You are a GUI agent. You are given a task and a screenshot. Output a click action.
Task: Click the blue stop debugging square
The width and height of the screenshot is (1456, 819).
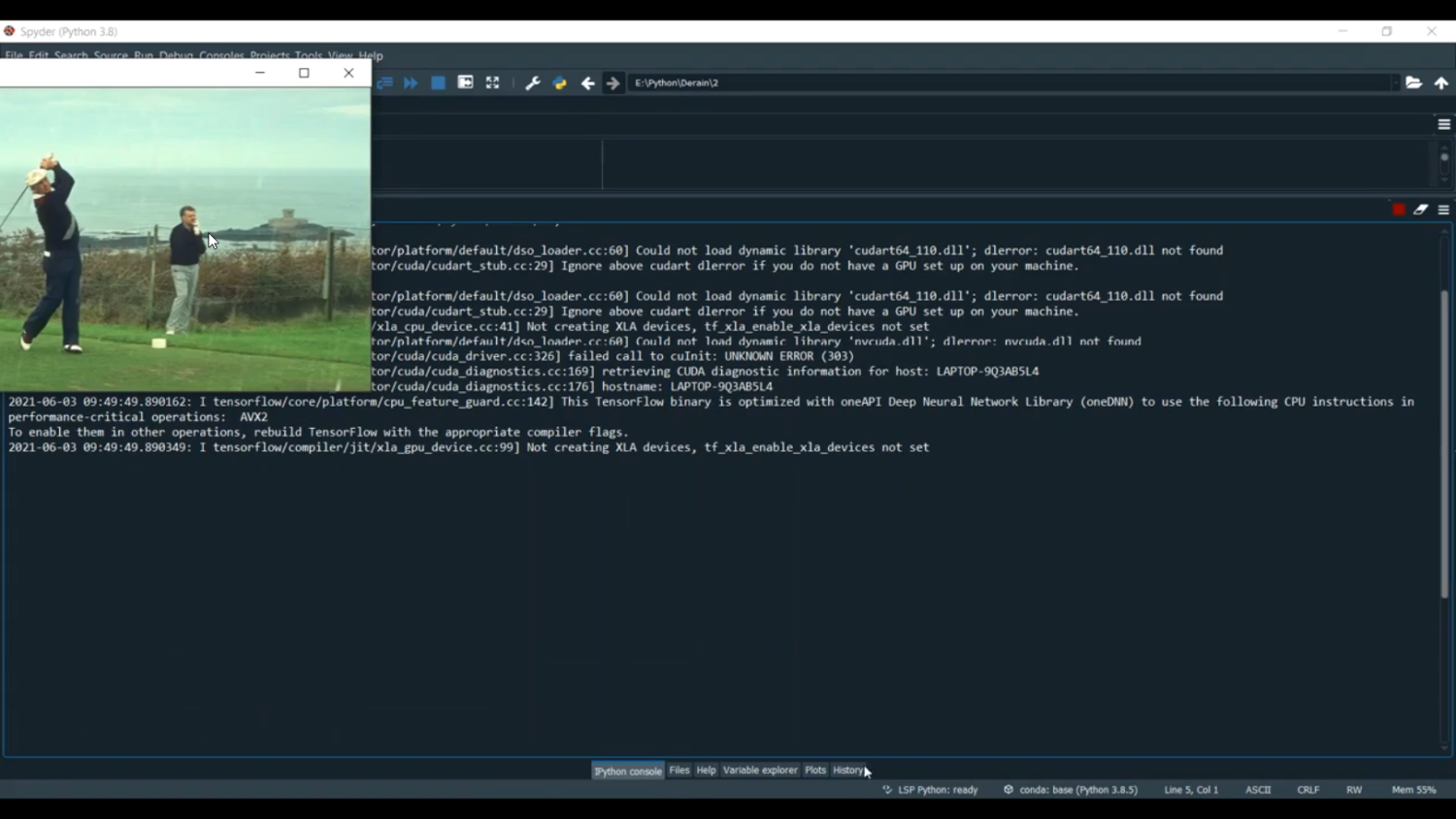pyautogui.click(x=438, y=83)
